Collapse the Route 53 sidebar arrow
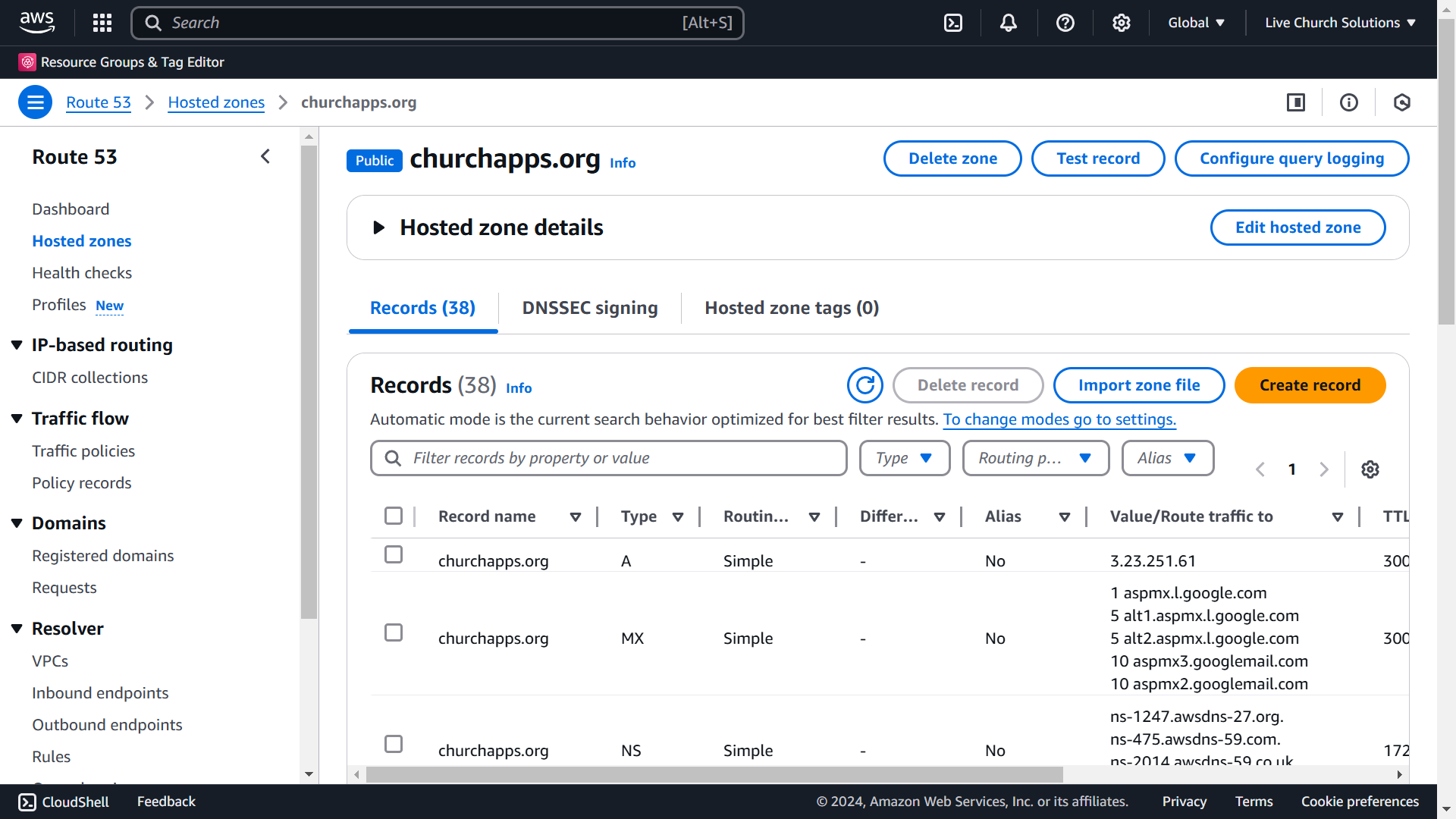Image resolution: width=1456 pixels, height=819 pixels. tap(265, 157)
